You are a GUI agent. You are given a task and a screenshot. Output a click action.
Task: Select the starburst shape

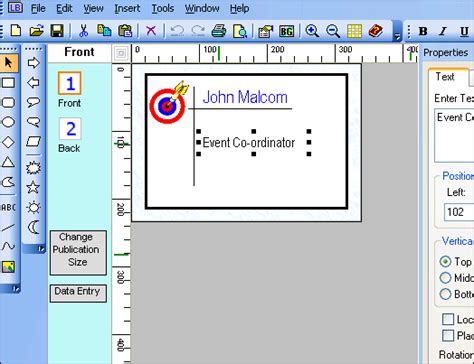coord(33,168)
